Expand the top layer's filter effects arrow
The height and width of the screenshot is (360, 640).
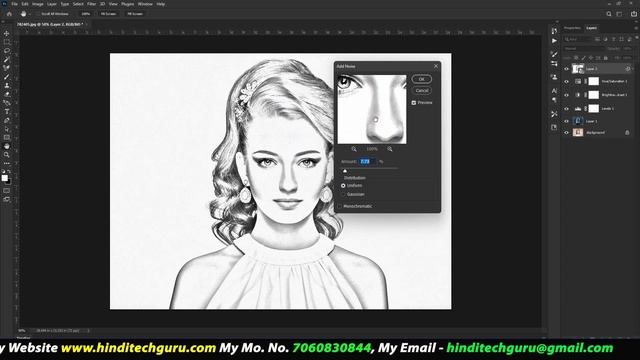click(x=633, y=69)
